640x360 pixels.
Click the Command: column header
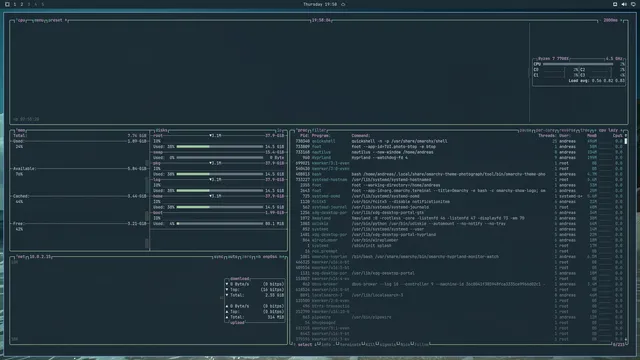pyautogui.click(x=361, y=136)
